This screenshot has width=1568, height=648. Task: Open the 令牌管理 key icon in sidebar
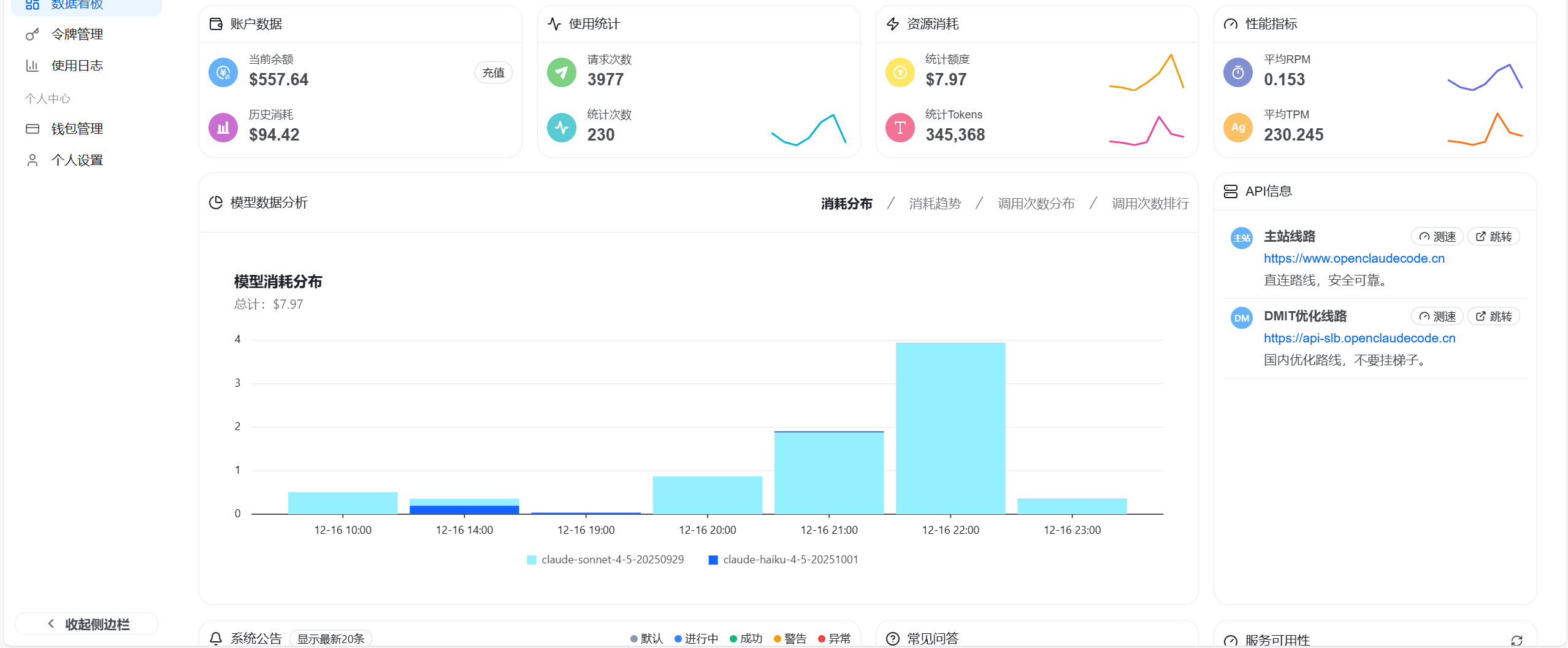point(33,34)
